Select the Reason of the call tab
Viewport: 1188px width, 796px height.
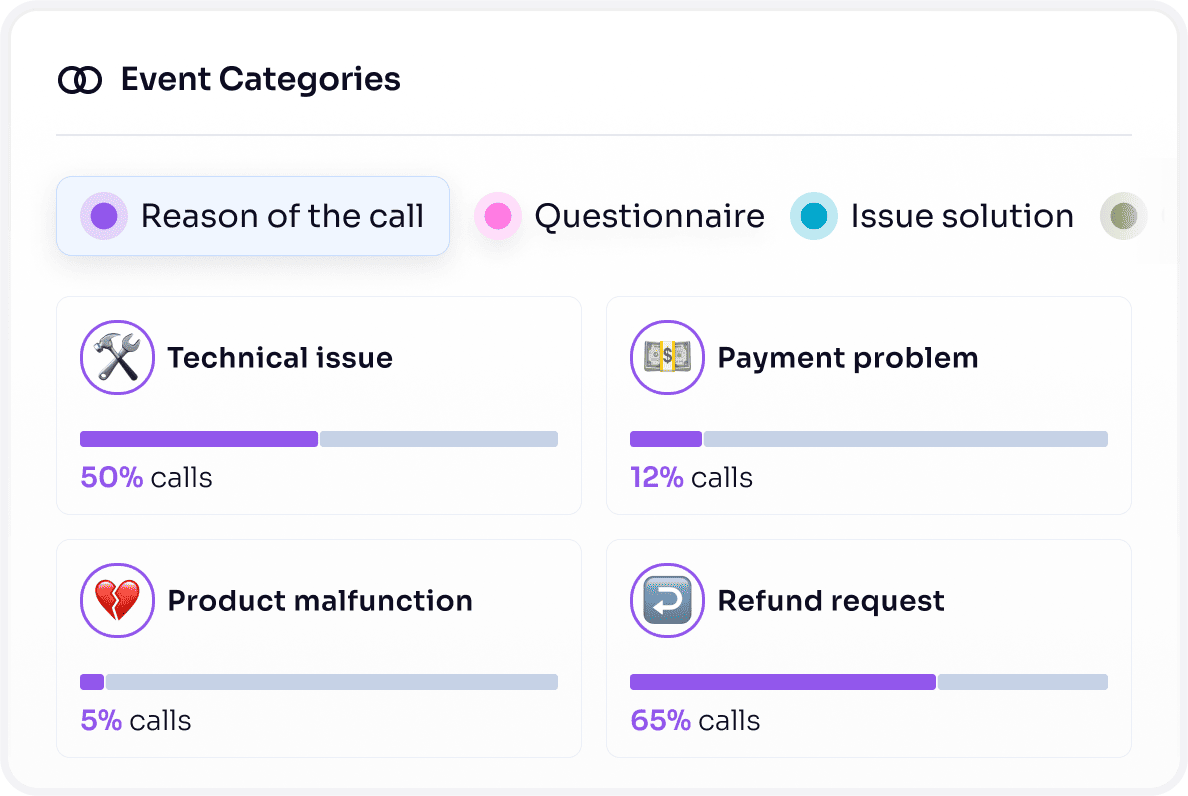tap(253, 216)
